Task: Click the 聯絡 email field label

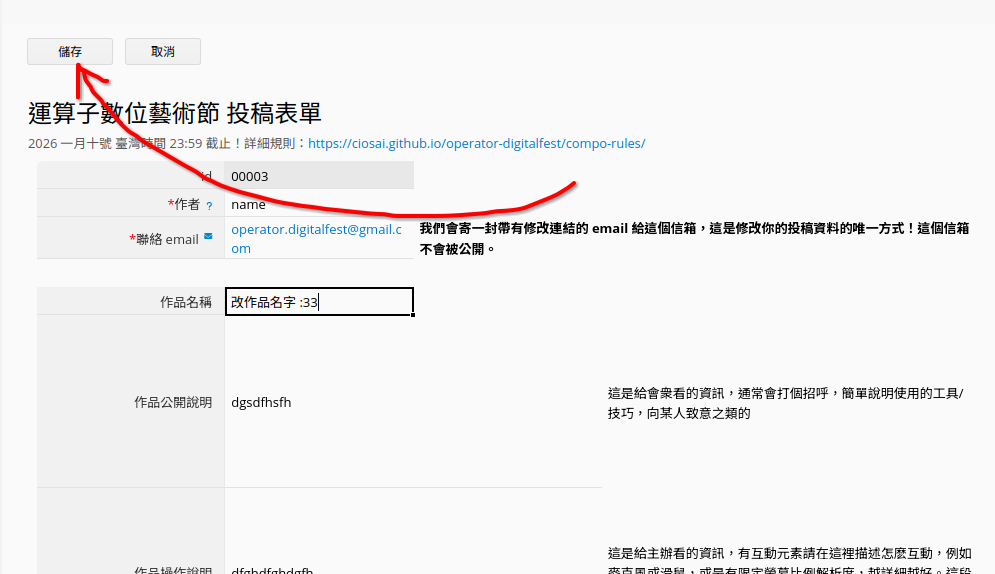Action: [x=164, y=239]
